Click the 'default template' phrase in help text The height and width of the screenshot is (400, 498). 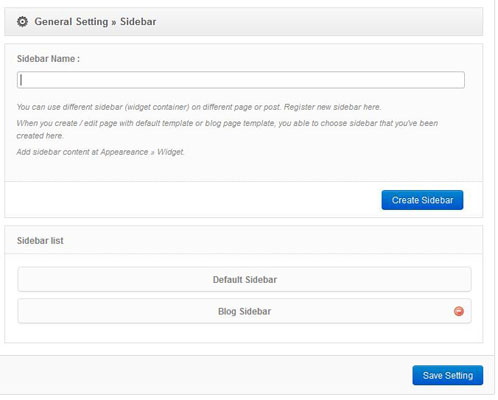(x=164, y=123)
